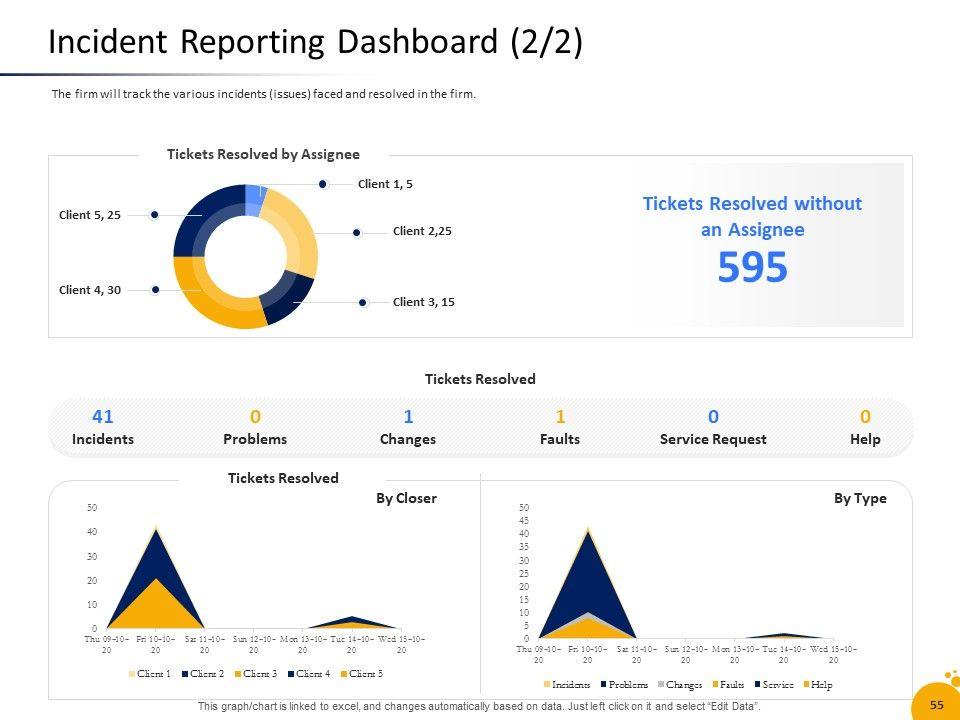Click the Client 2 callout dot marker
The width and height of the screenshot is (960, 720).
(356, 233)
